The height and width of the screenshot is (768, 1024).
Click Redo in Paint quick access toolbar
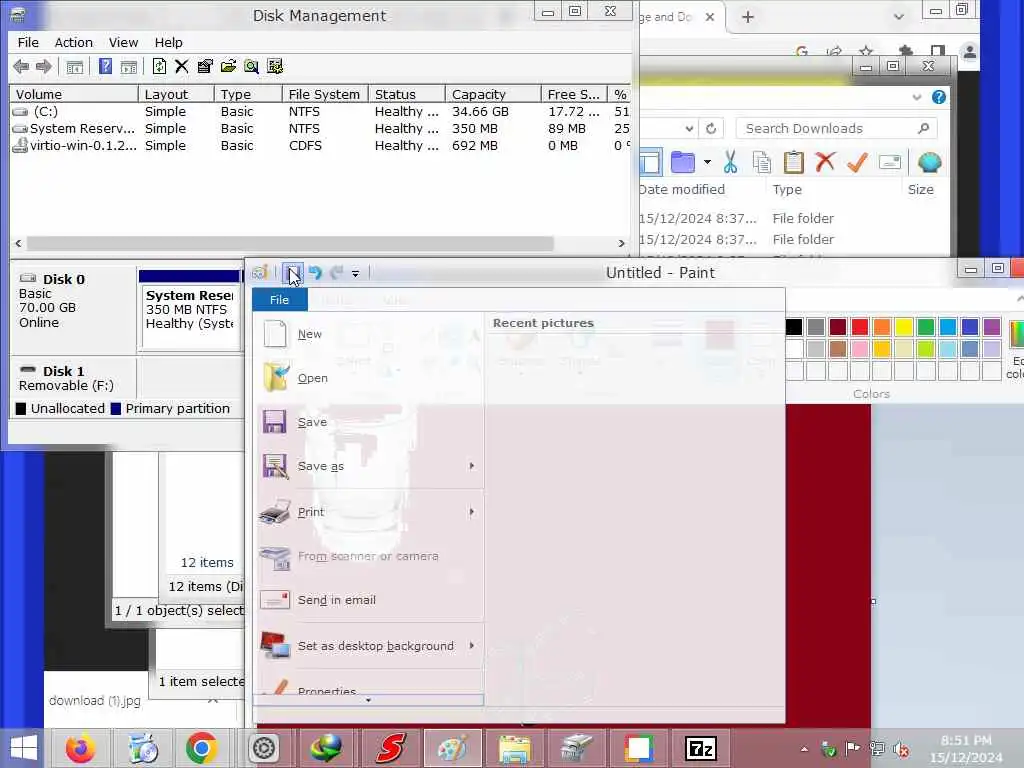pyautogui.click(x=336, y=272)
